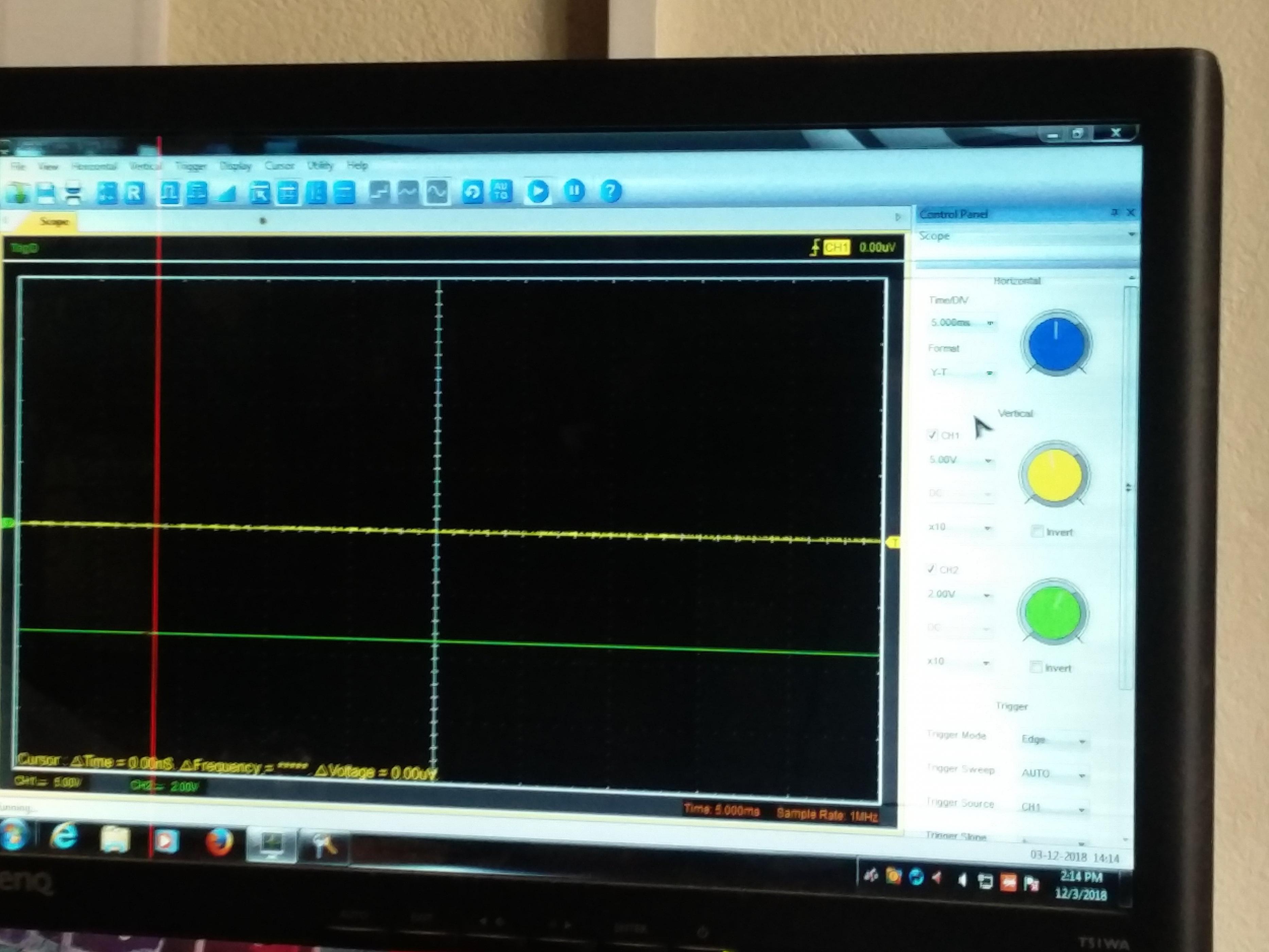1269x952 pixels.
Task: Click the arrow pointer cursor toolbar icon
Action: click(260, 193)
